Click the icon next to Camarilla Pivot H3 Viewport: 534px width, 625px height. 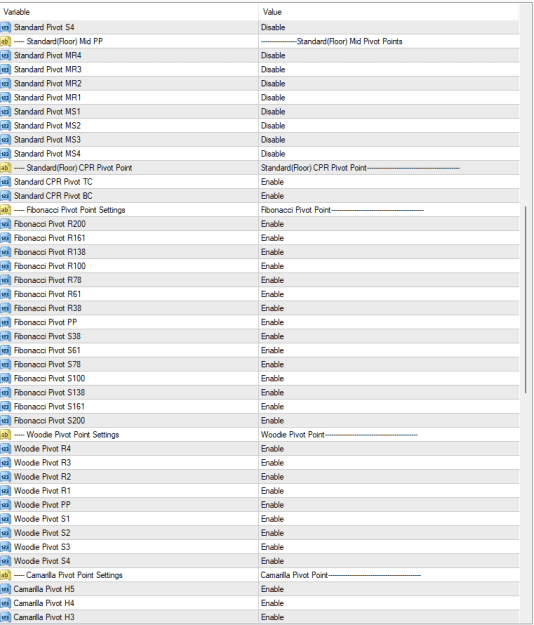pos(6,617)
